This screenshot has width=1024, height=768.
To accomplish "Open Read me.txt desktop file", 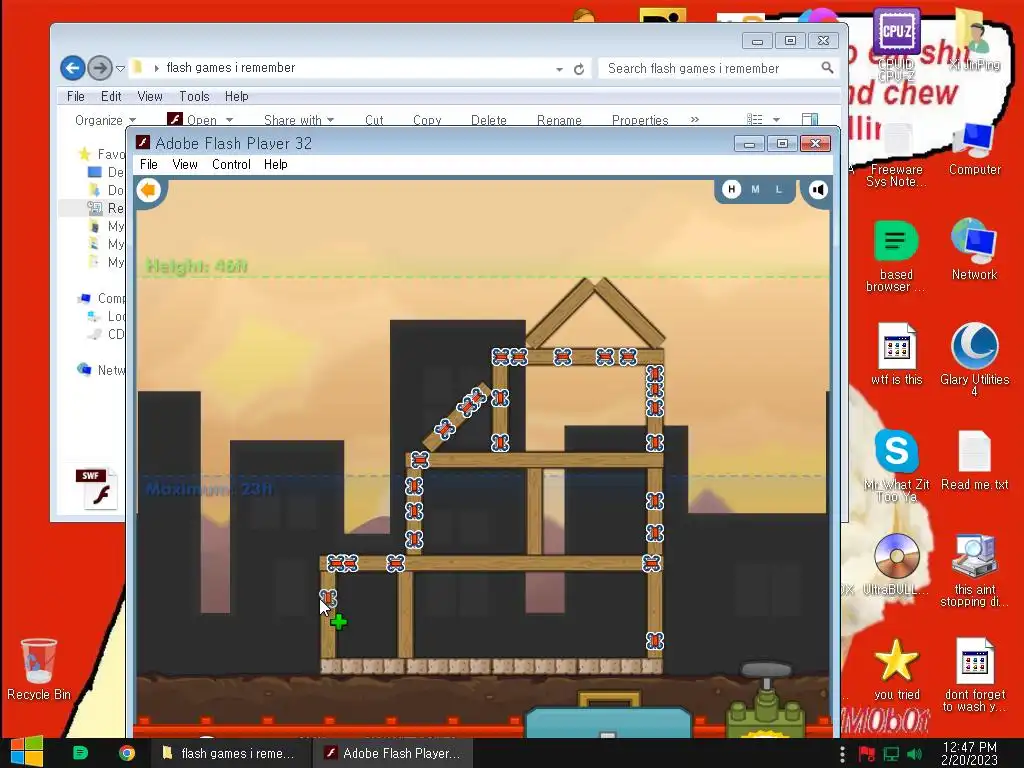I will point(974,460).
